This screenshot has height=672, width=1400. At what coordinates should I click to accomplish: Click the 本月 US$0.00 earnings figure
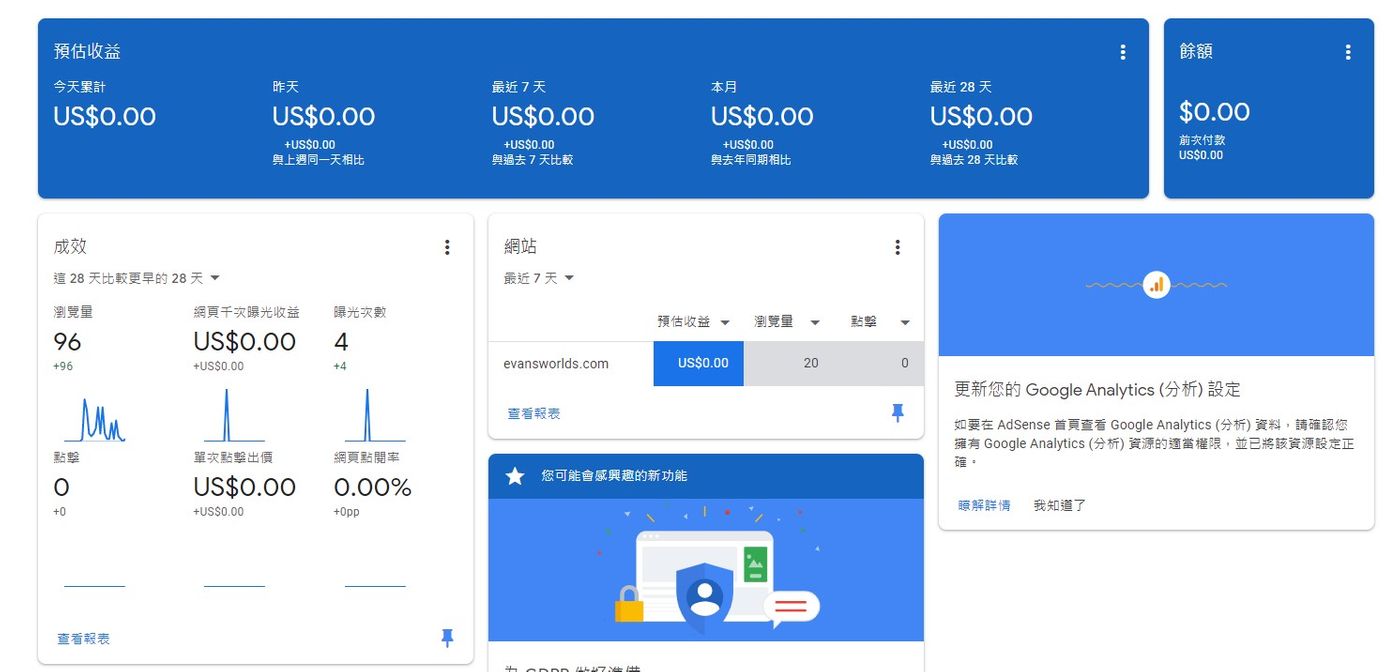(762, 117)
